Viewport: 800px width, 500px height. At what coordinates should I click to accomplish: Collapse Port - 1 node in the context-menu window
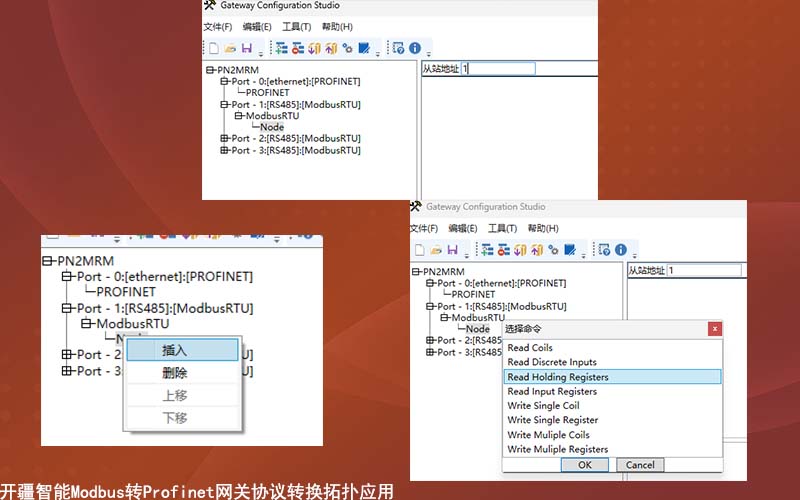pos(66,308)
